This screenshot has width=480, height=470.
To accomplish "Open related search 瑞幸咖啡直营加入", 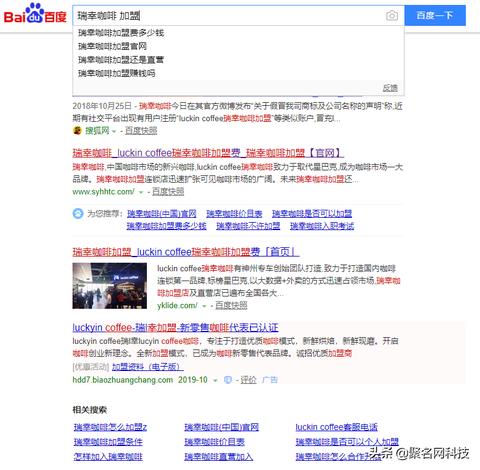I will point(219,457).
